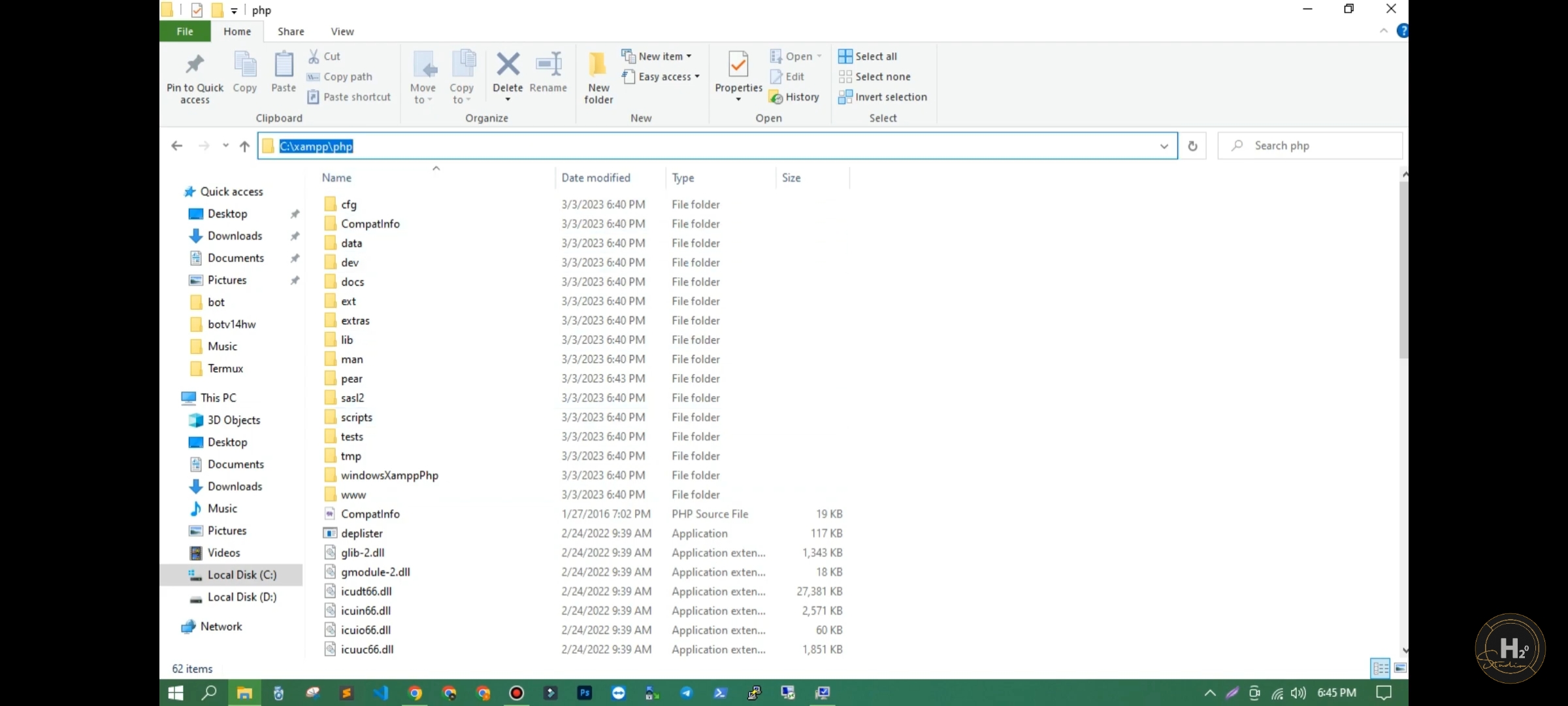The width and height of the screenshot is (1568, 706).
Task: Select Videos in the navigation pane
Action: pyautogui.click(x=215, y=553)
